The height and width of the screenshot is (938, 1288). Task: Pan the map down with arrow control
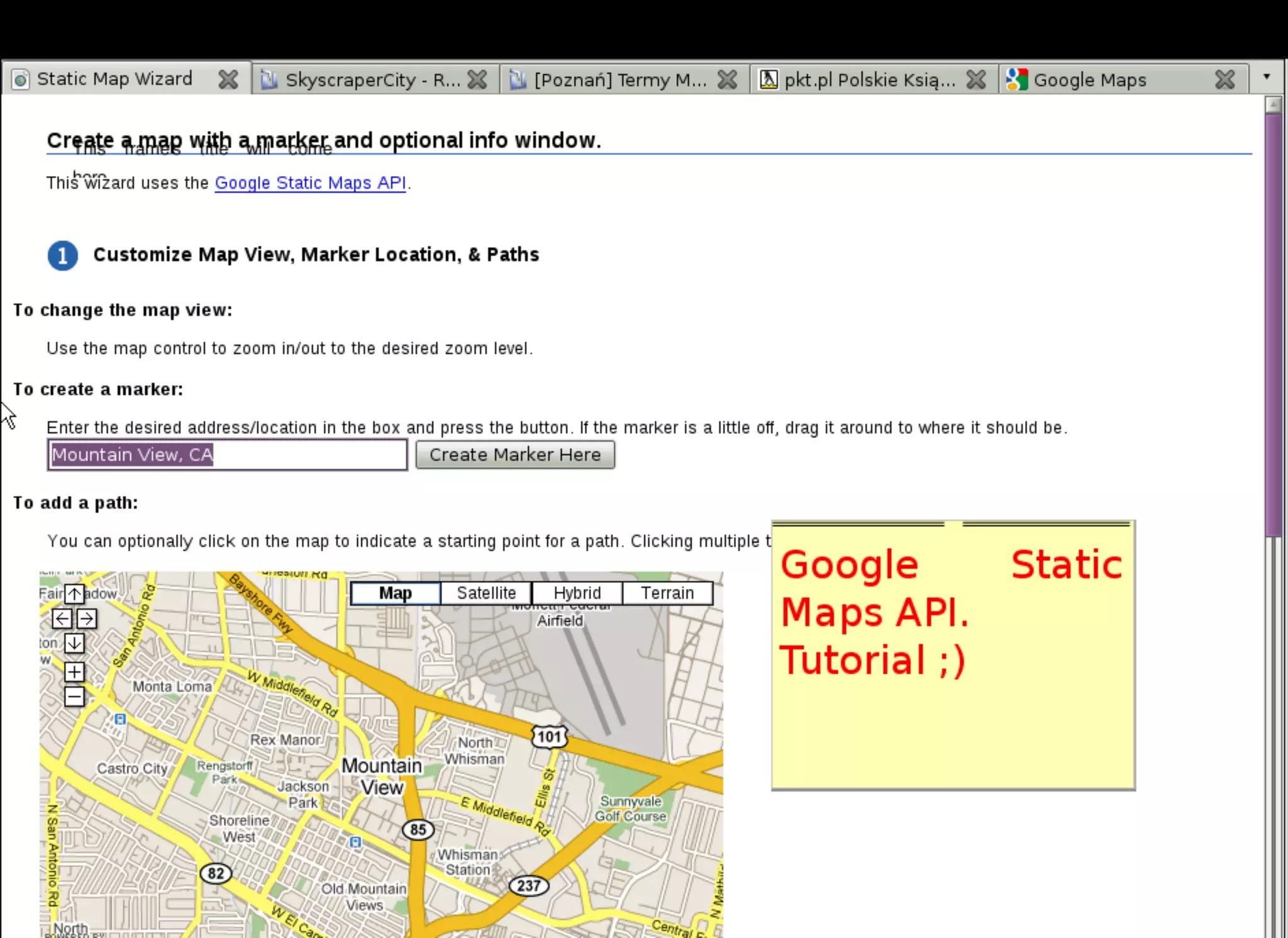coord(74,643)
